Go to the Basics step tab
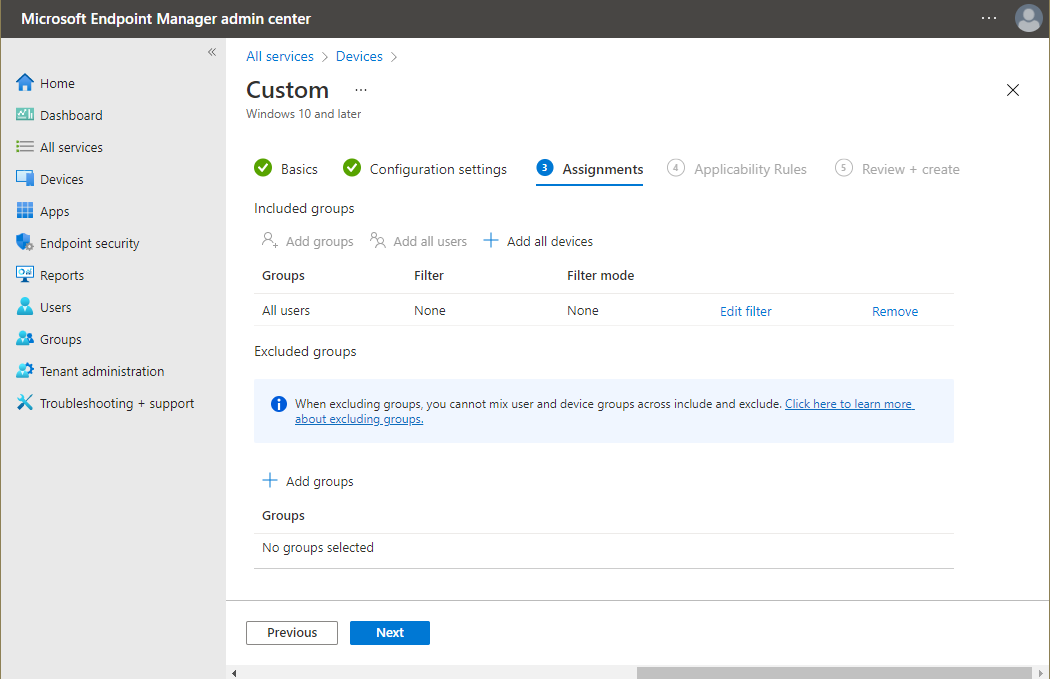This screenshot has width=1050, height=679. (286, 169)
